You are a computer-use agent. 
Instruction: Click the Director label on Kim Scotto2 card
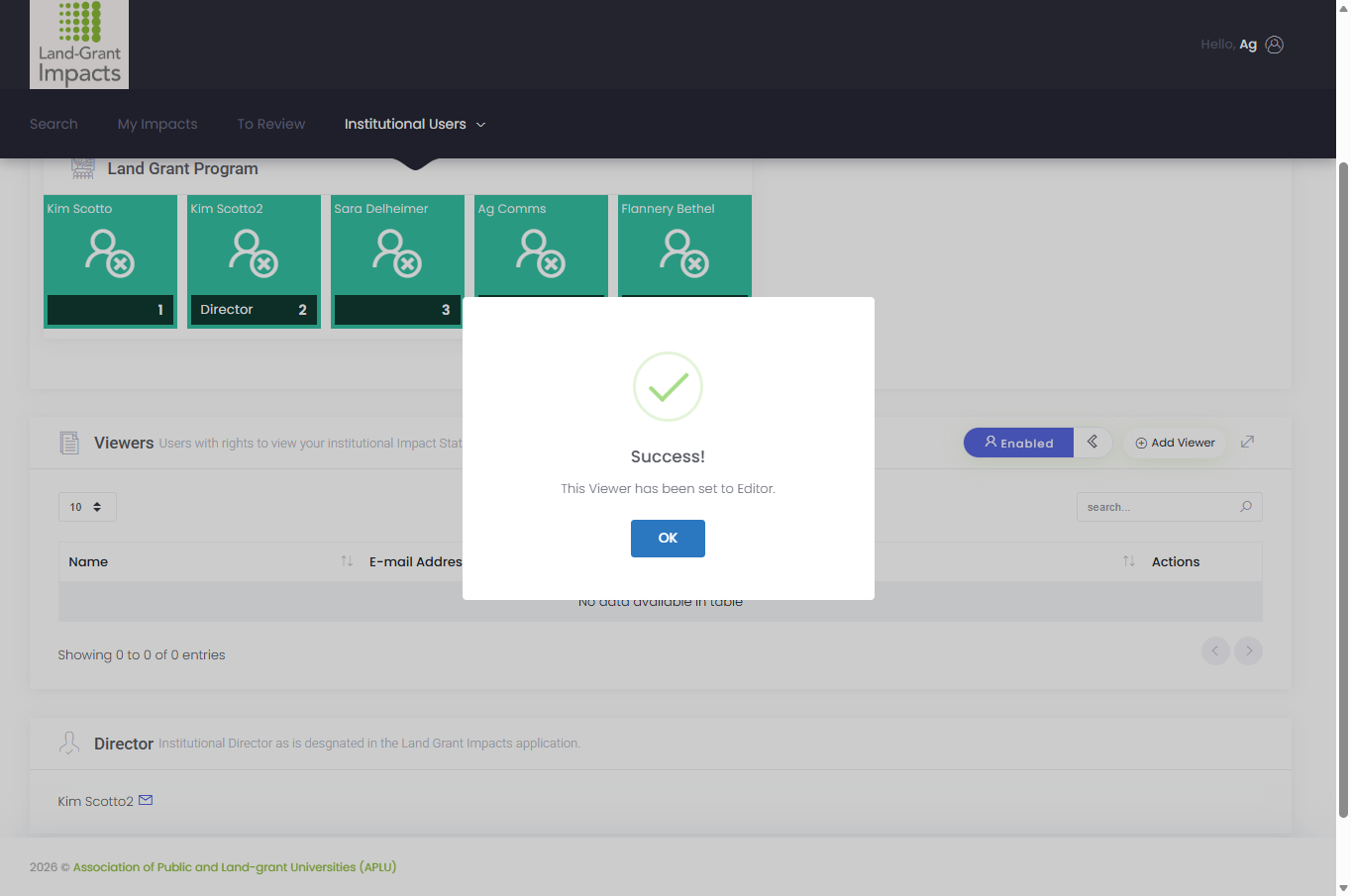(227, 310)
